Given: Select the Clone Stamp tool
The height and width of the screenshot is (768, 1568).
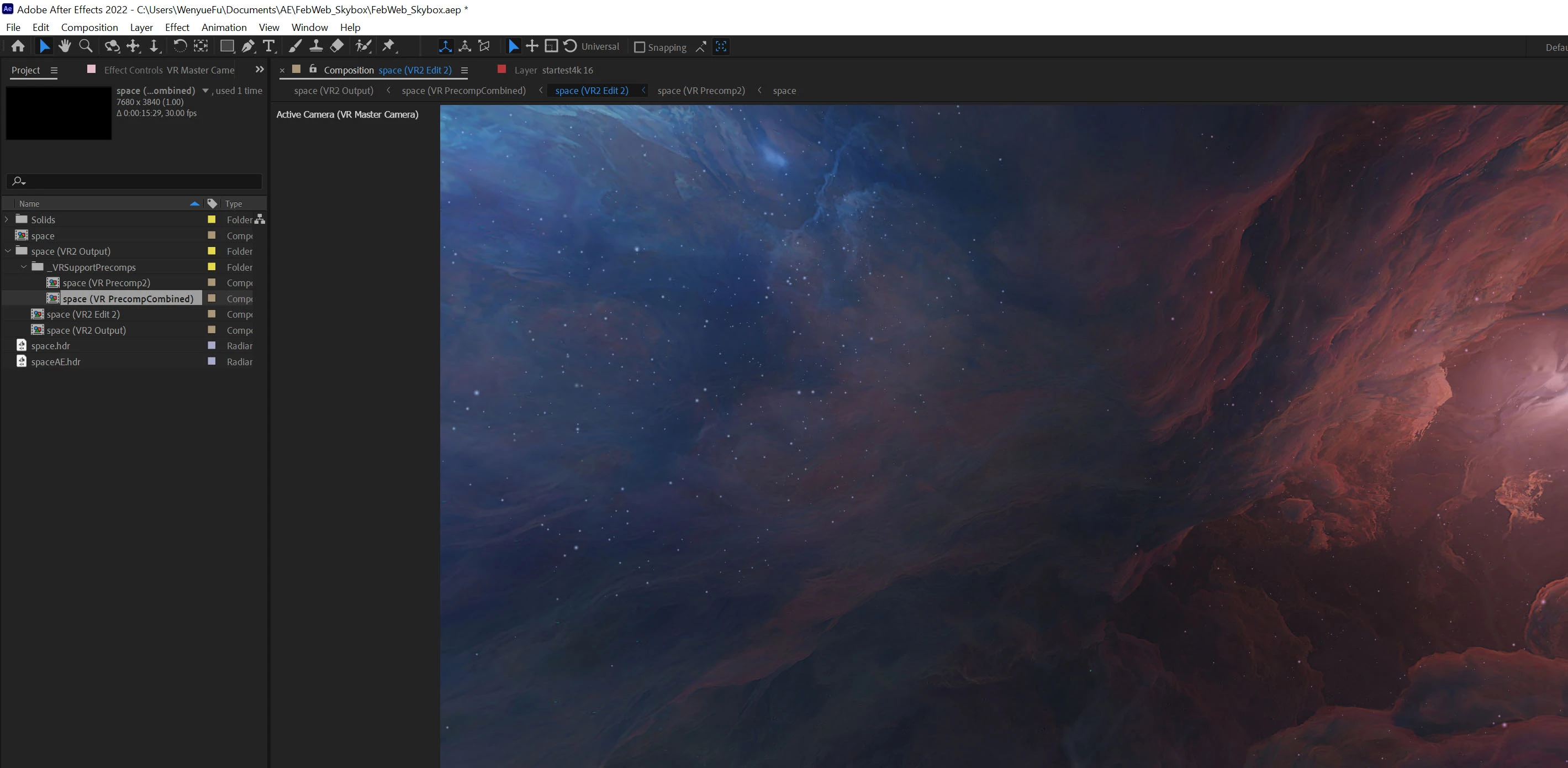Looking at the screenshot, I should (x=316, y=46).
